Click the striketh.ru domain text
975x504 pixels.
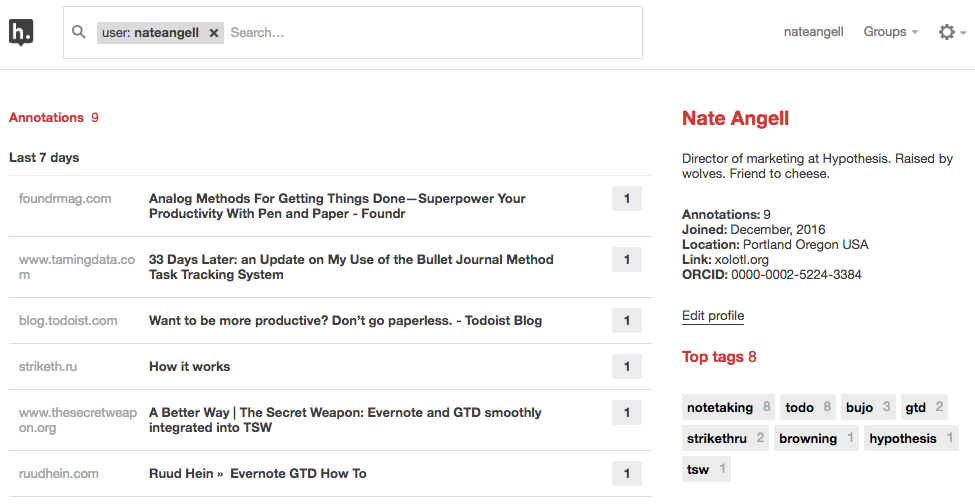(48, 367)
